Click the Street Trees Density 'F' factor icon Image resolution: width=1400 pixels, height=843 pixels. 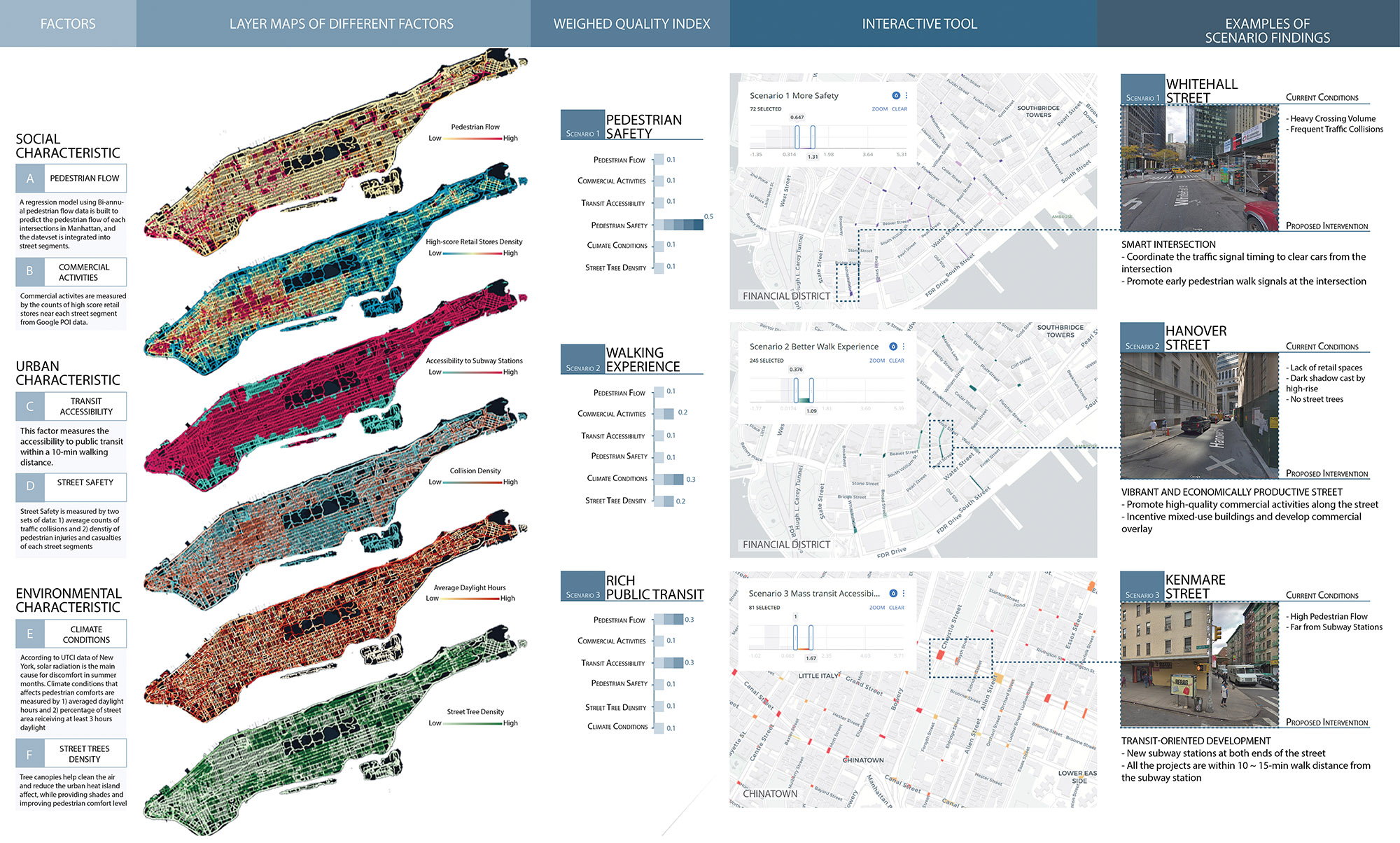point(29,753)
